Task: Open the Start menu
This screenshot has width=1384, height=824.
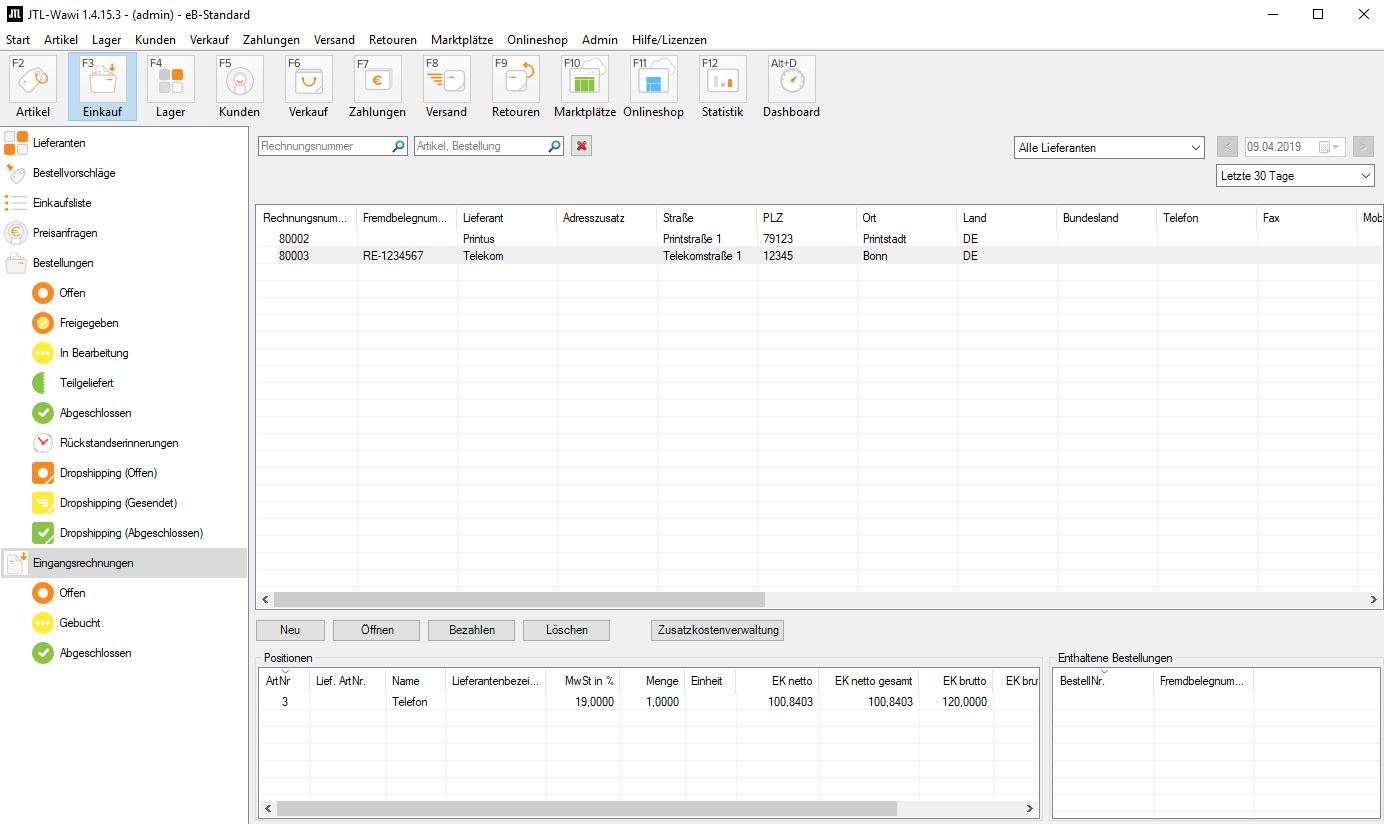Action: 18,40
